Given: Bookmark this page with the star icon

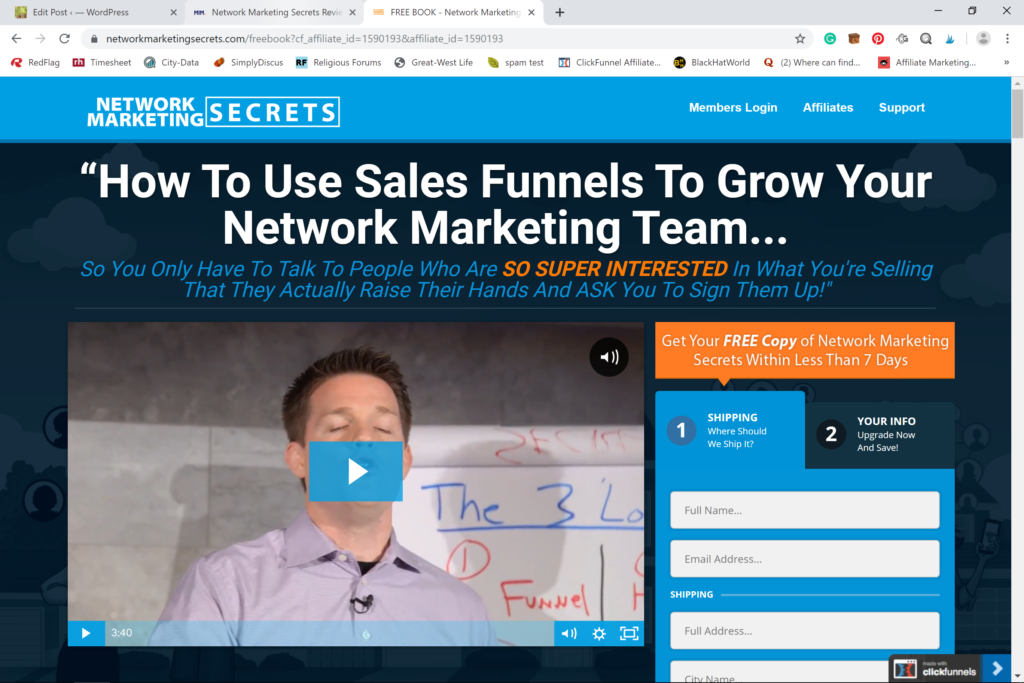Looking at the screenshot, I should [800, 39].
